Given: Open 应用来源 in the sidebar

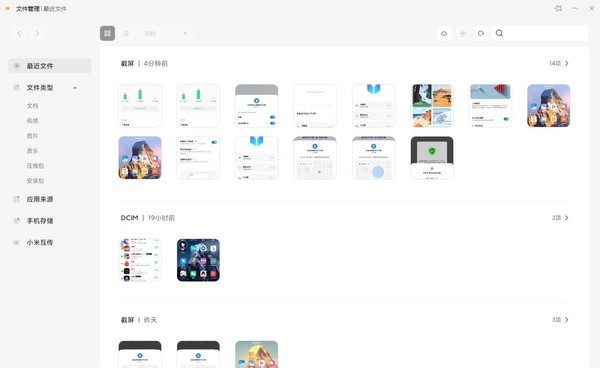Looking at the screenshot, I should point(40,199).
